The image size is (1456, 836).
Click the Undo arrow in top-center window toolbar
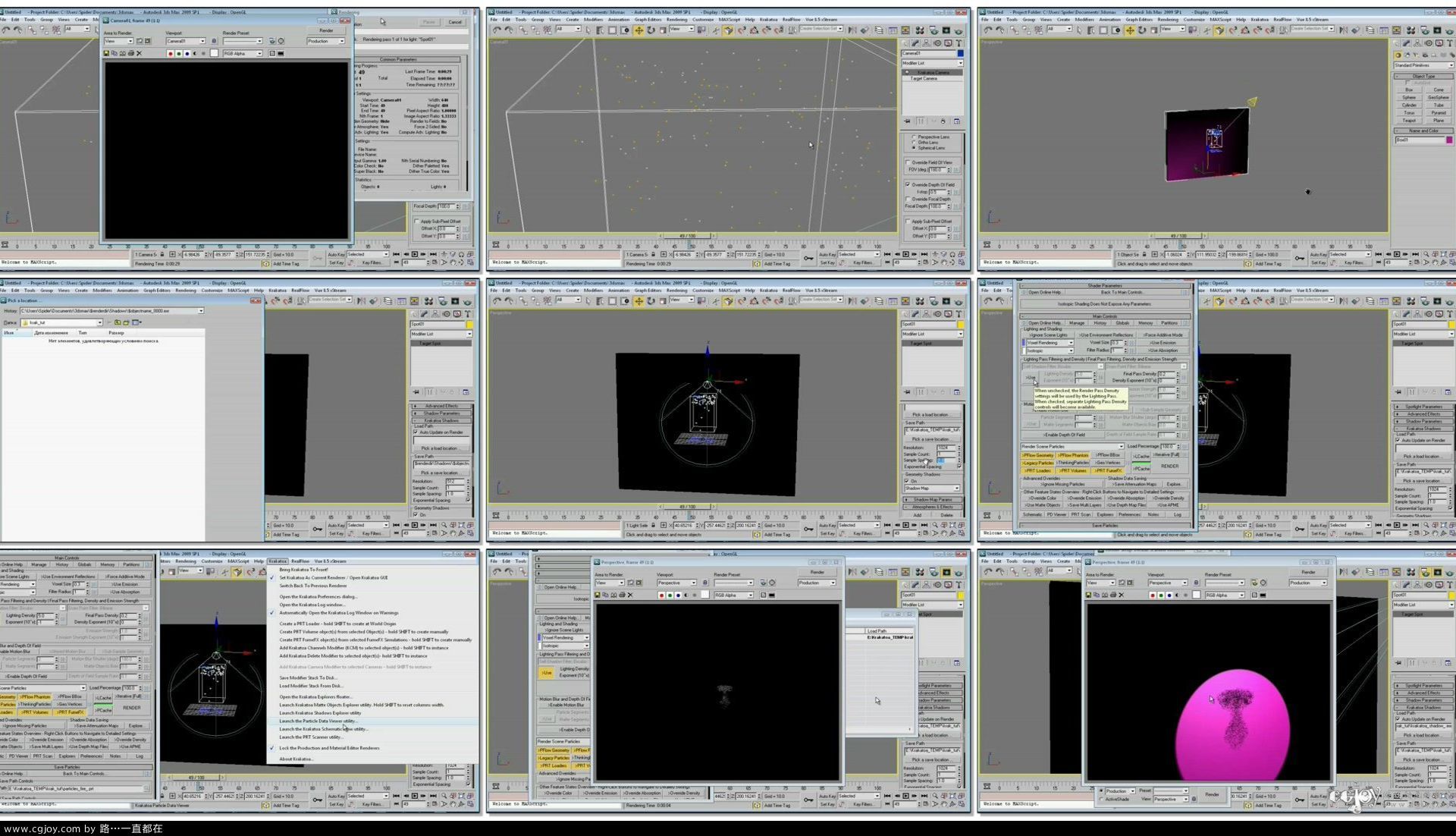[x=497, y=30]
